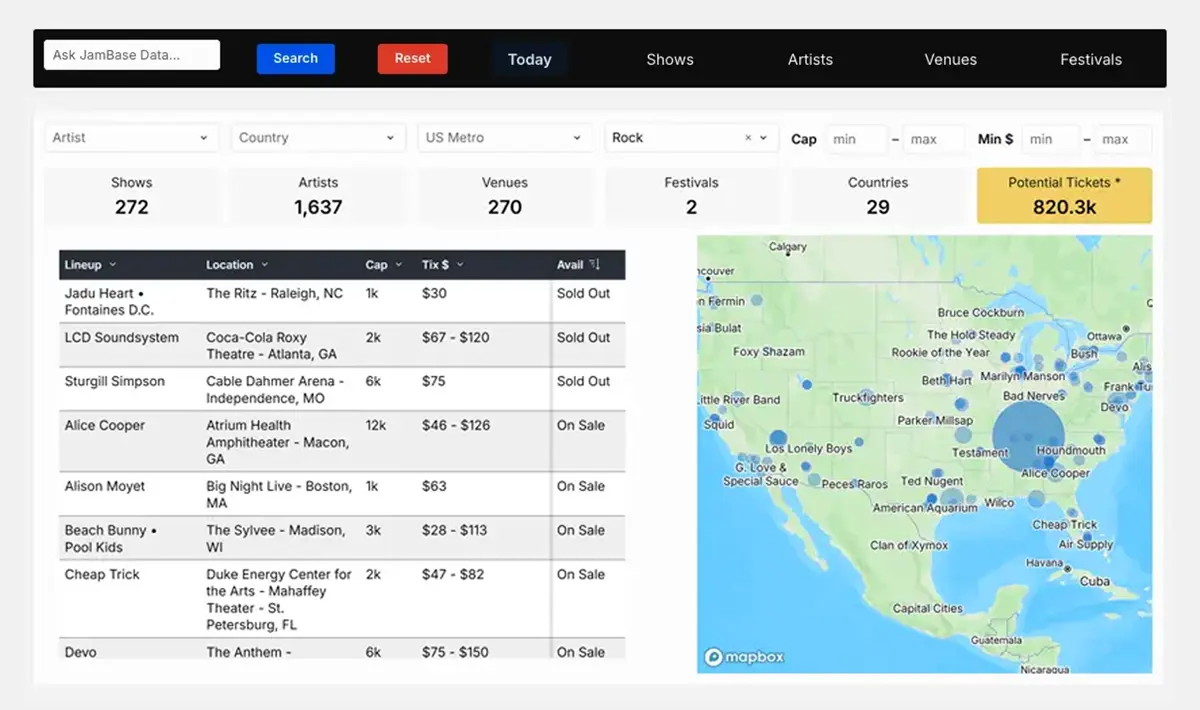Click the Lineup column sort chevron
1200x710 pixels.
113,265
